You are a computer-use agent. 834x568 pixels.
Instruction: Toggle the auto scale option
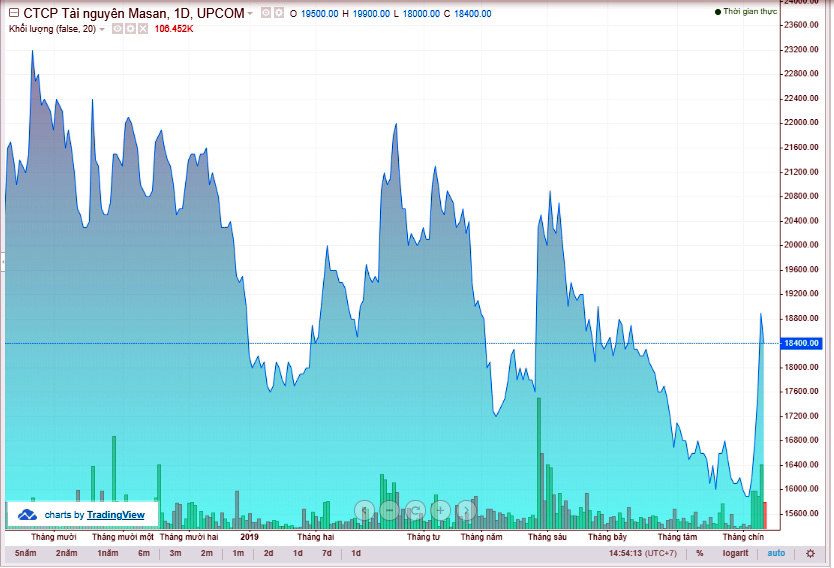point(777,553)
